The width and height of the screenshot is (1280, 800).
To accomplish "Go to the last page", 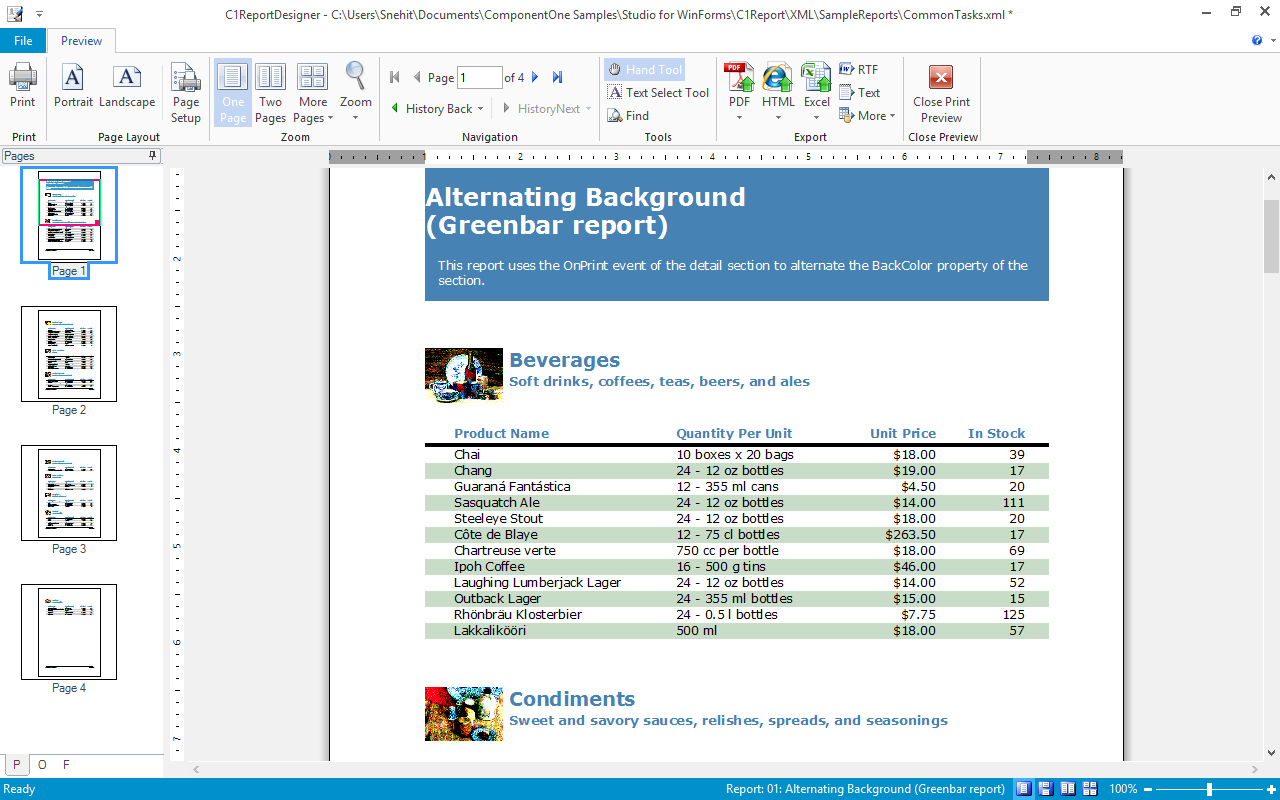I will click(558, 77).
